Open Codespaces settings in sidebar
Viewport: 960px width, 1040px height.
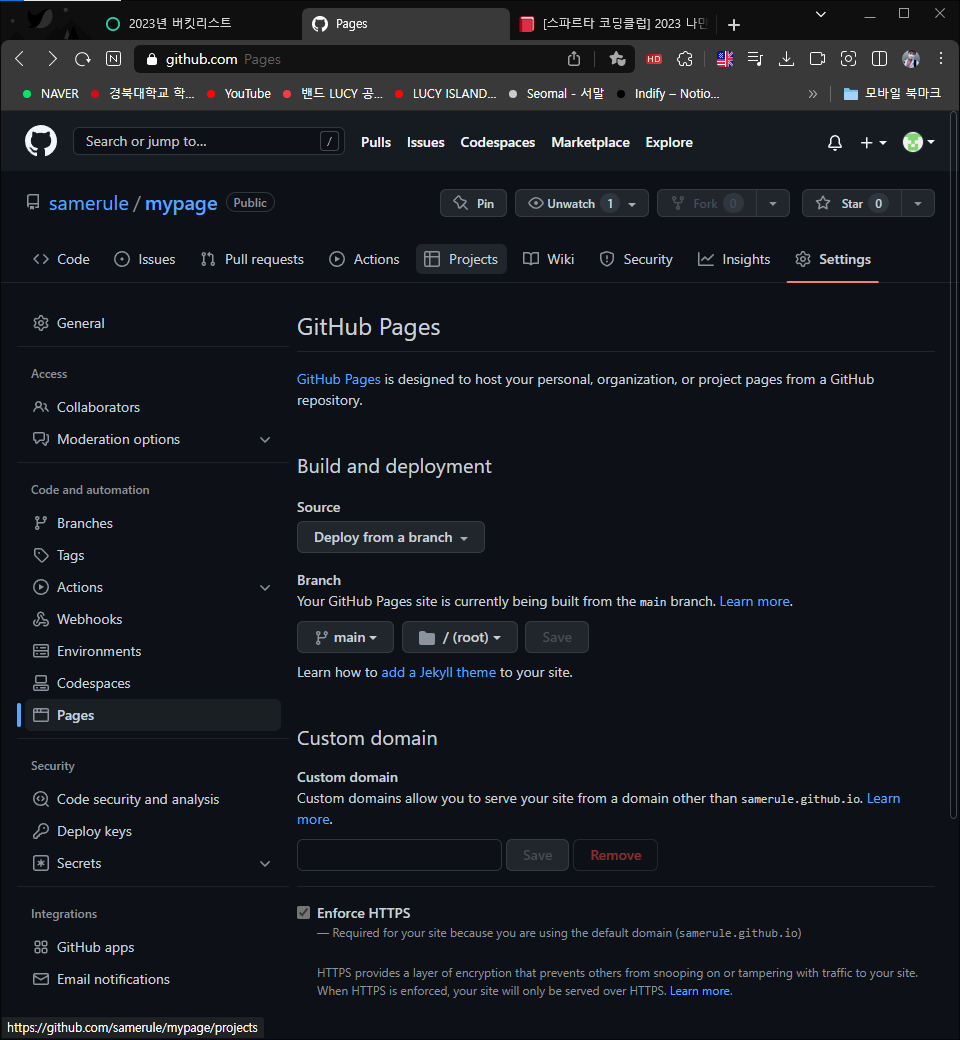153,683
